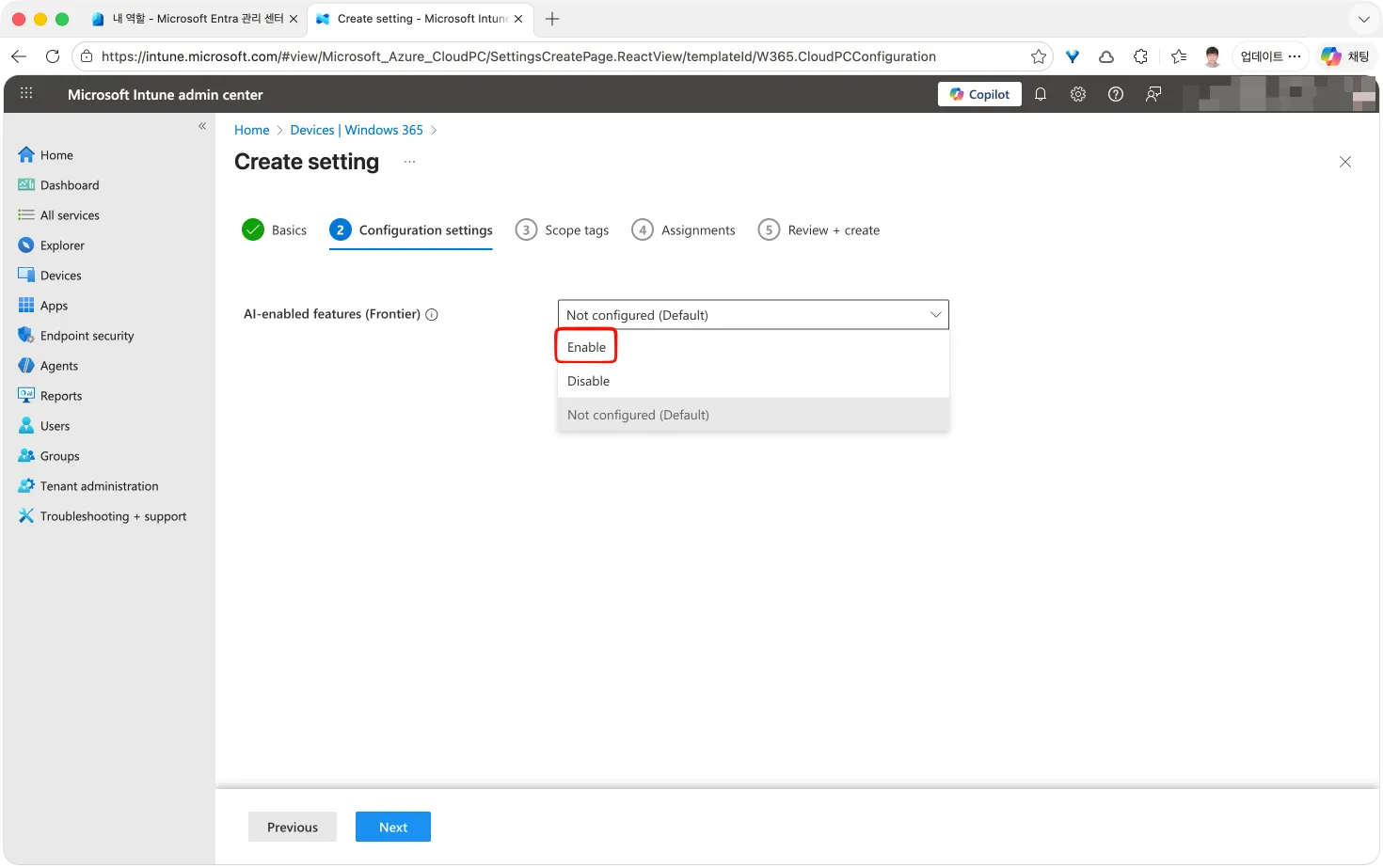Select Enable from the dropdown list

click(586, 347)
